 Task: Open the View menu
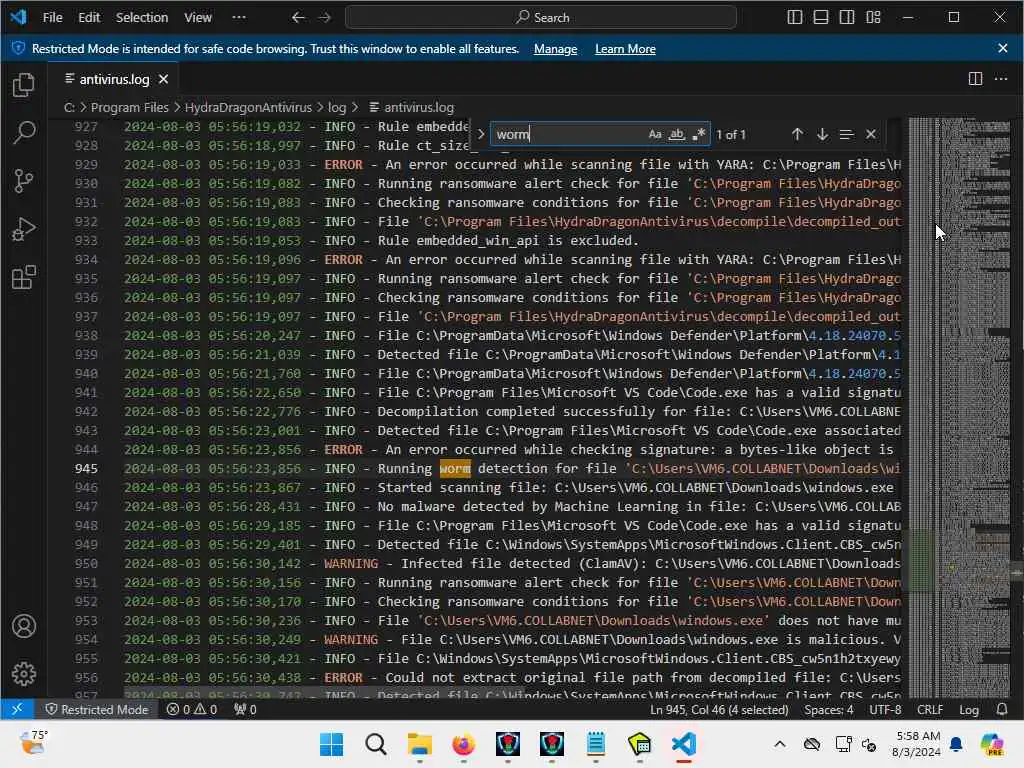(x=198, y=18)
